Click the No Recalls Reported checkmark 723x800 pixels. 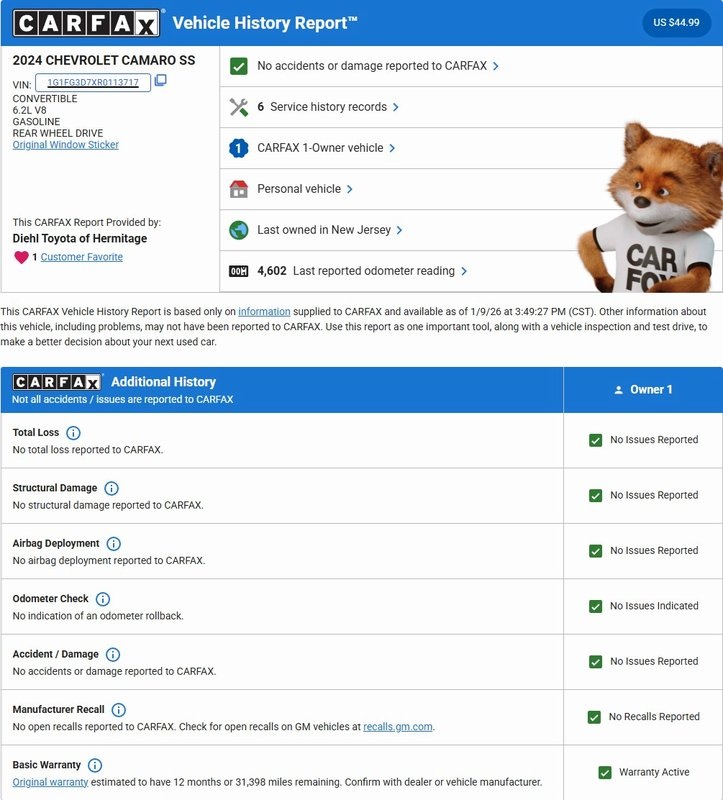coord(594,717)
